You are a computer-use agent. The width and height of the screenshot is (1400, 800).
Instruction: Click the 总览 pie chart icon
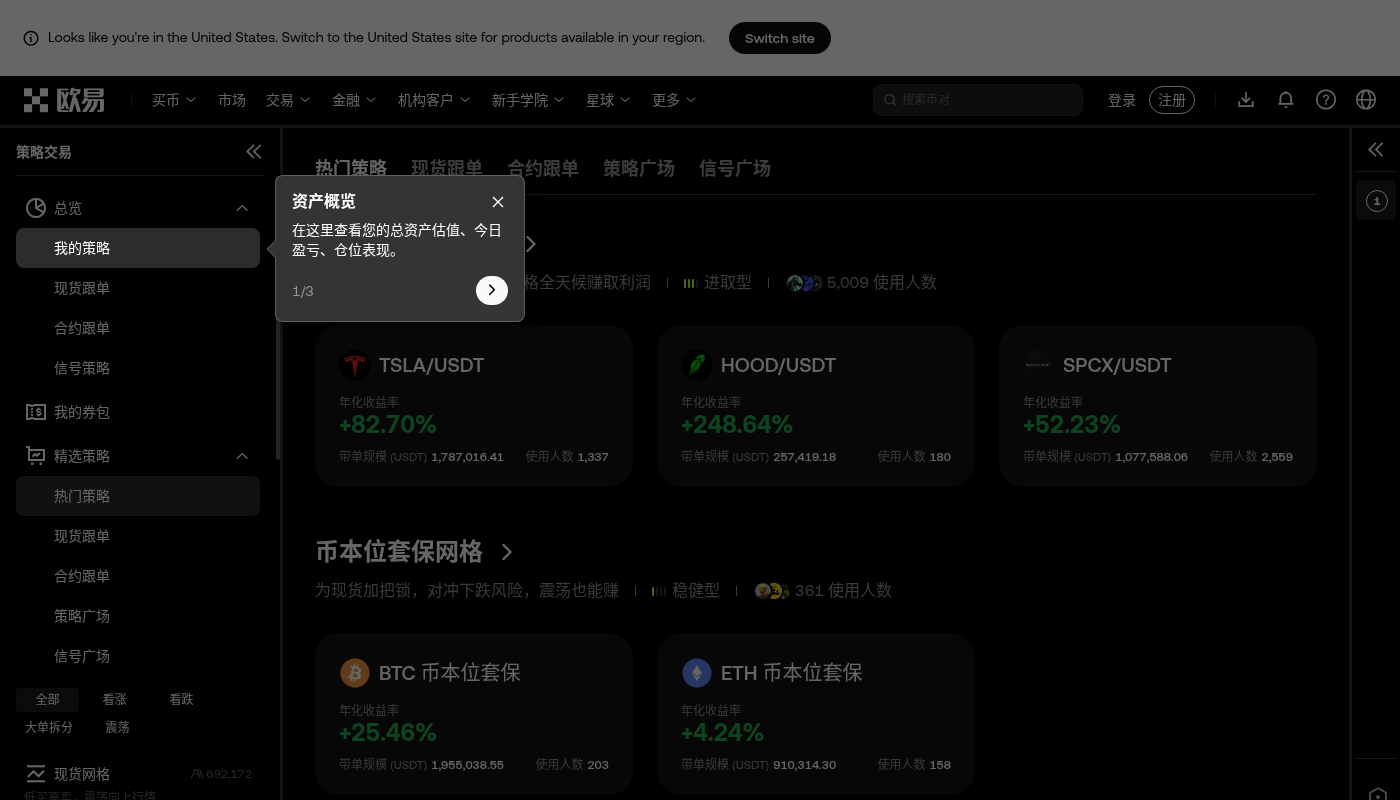(x=36, y=208)
